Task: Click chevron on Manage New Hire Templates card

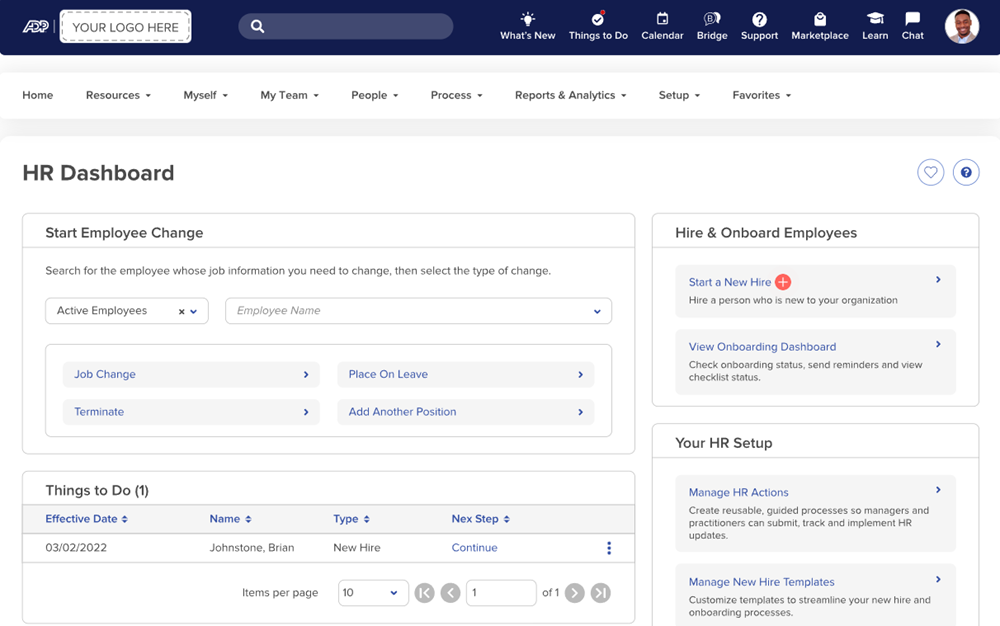Action: click(x=938, y=579)
